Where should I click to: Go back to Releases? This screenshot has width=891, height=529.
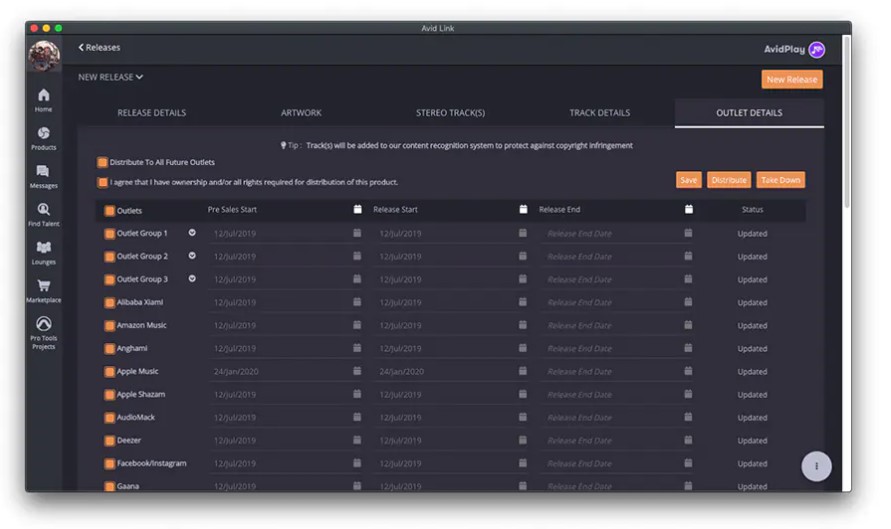coord(99,47)
